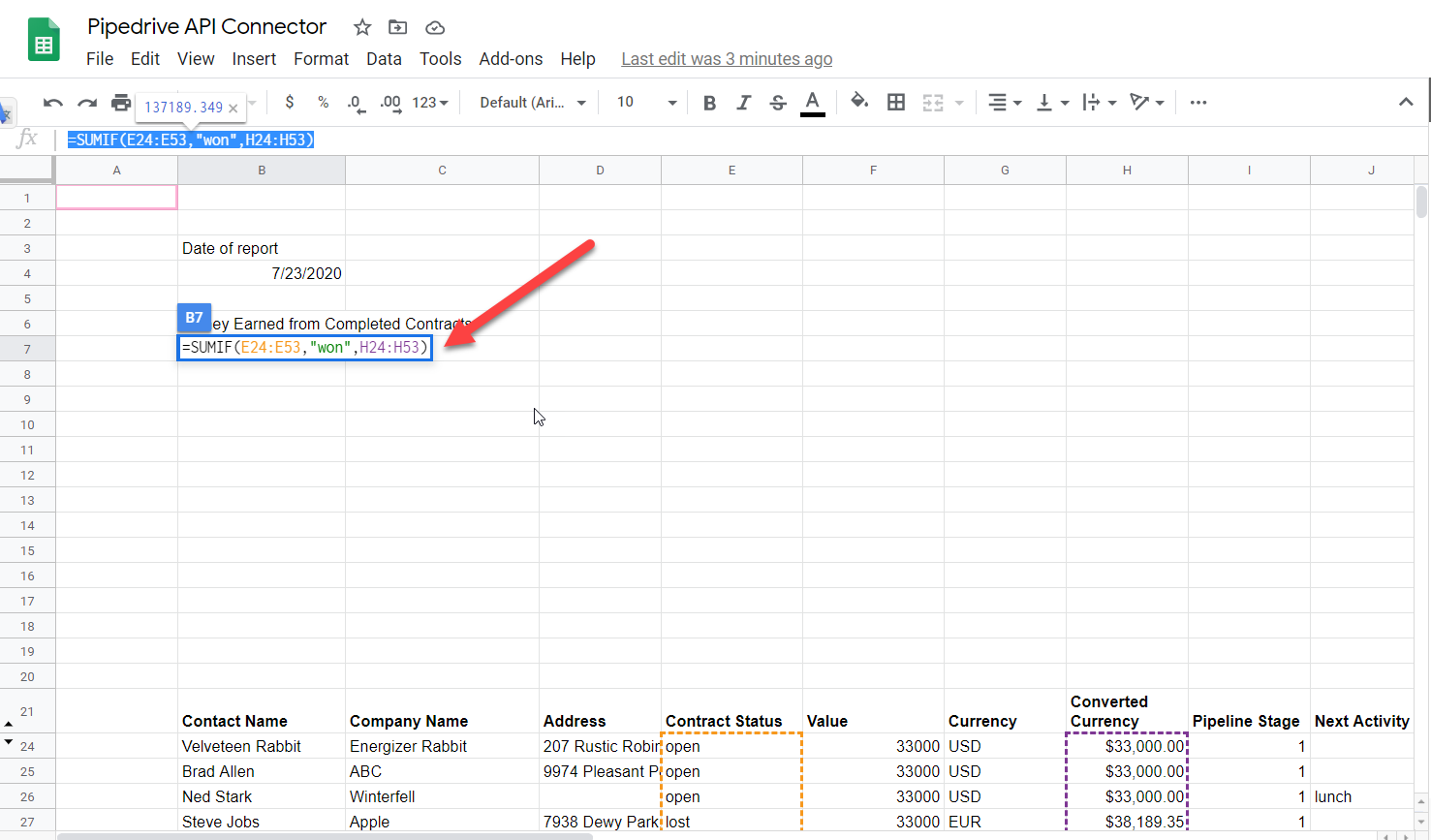The height and width of the screenshot is (840, 1431).
Task: Decrease decimal places
Action: click(356, 102)
